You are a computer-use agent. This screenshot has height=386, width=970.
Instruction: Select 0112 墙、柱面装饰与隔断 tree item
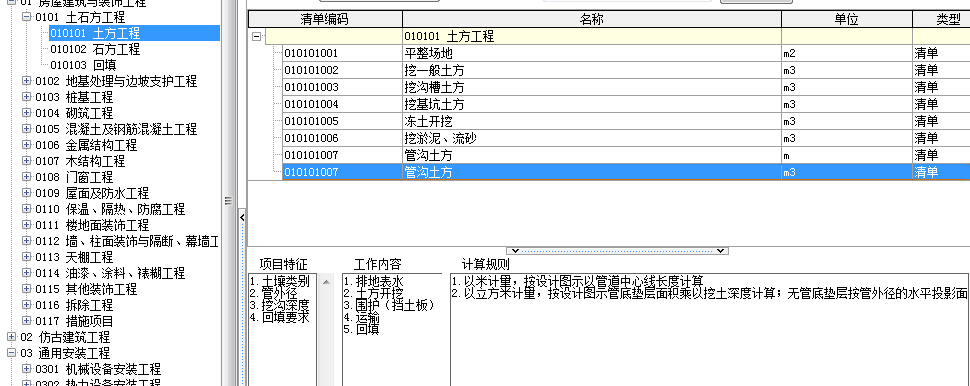point(127,241)
